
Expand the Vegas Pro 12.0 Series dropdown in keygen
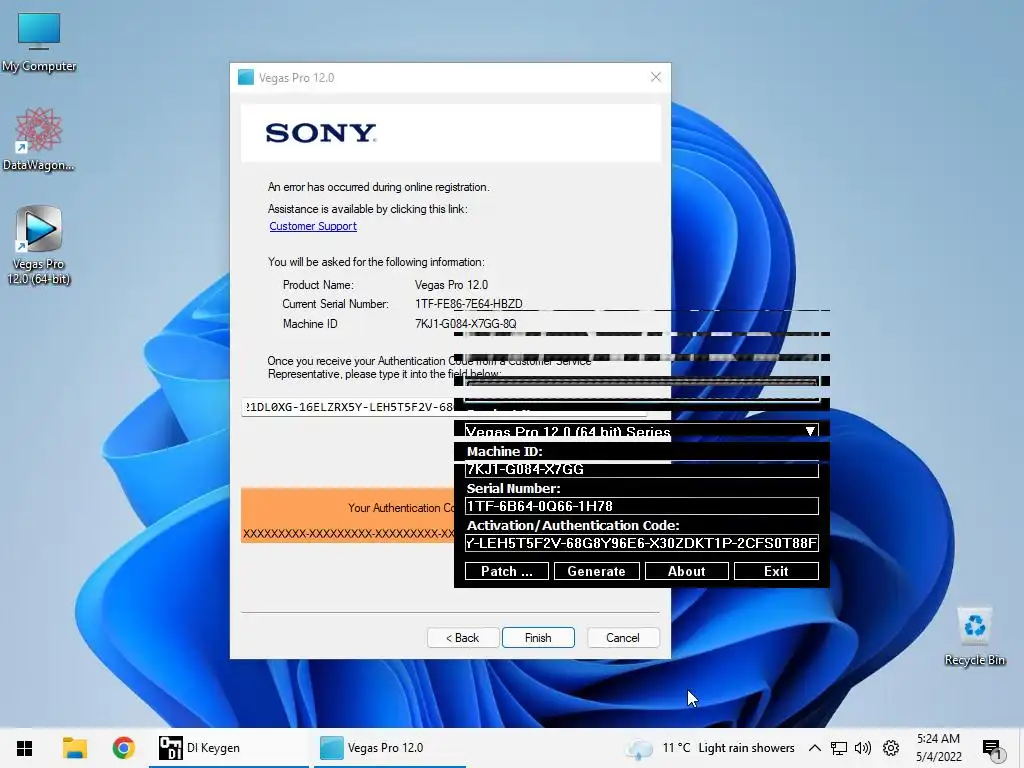(x=810, y=431)
